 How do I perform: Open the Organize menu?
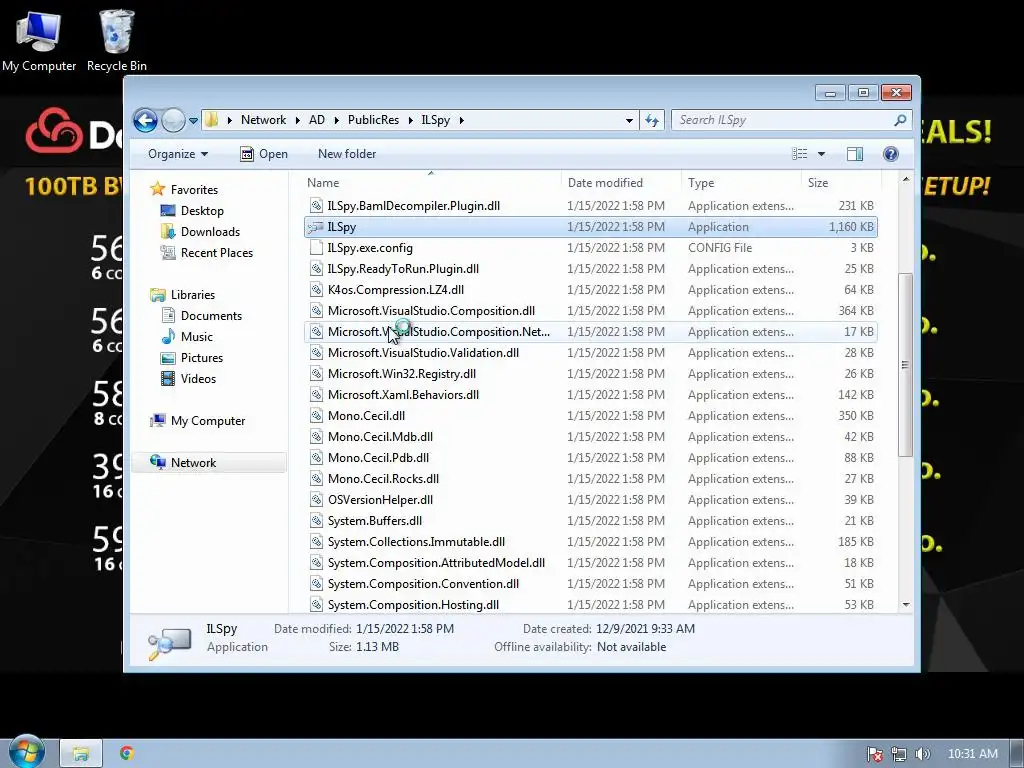tap(178, 154)
